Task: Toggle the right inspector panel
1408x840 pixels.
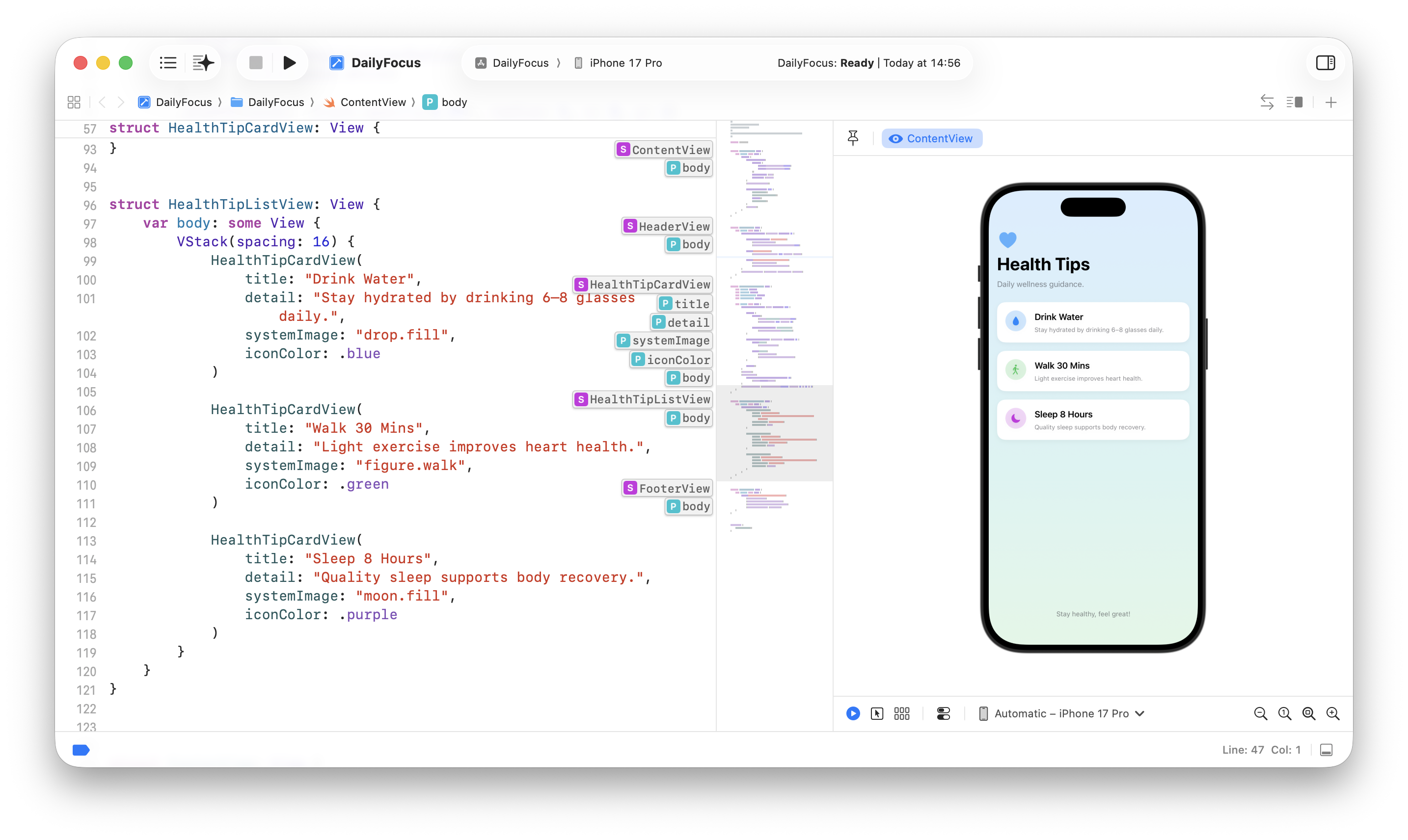Action: 1326,63
